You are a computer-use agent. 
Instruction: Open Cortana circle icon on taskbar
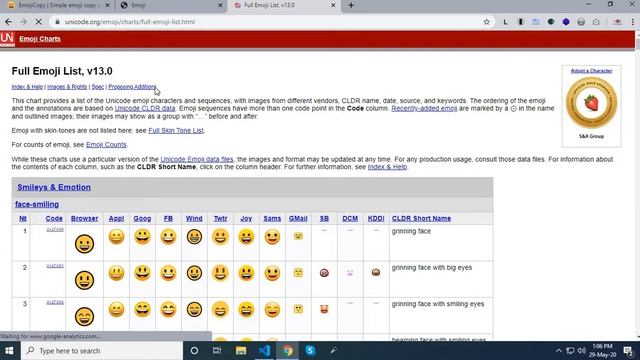click(x=194, y=351)
